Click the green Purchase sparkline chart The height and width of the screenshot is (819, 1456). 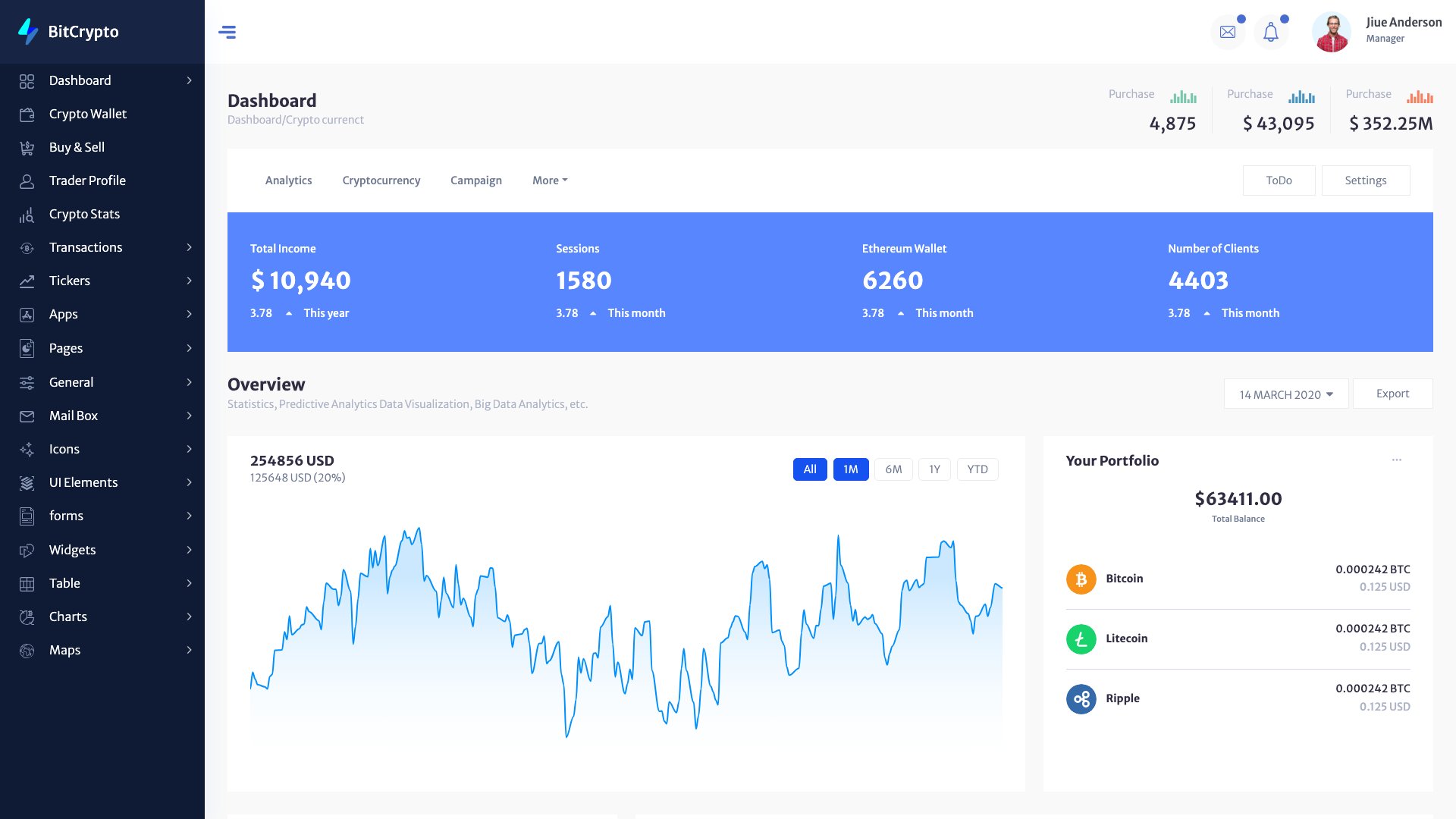tap(1184, 97)
